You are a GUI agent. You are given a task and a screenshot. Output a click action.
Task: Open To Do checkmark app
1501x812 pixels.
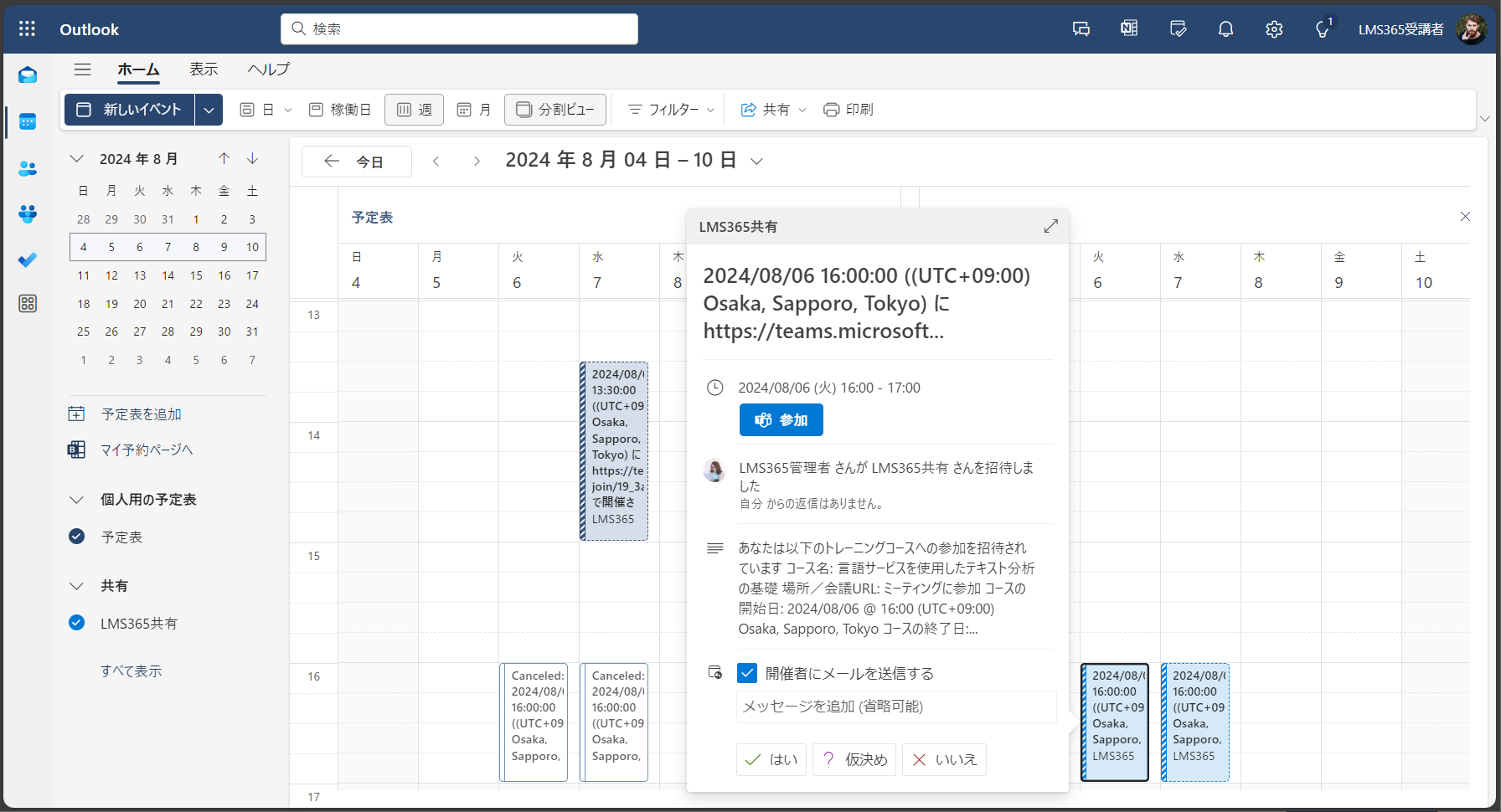(28, 260)
